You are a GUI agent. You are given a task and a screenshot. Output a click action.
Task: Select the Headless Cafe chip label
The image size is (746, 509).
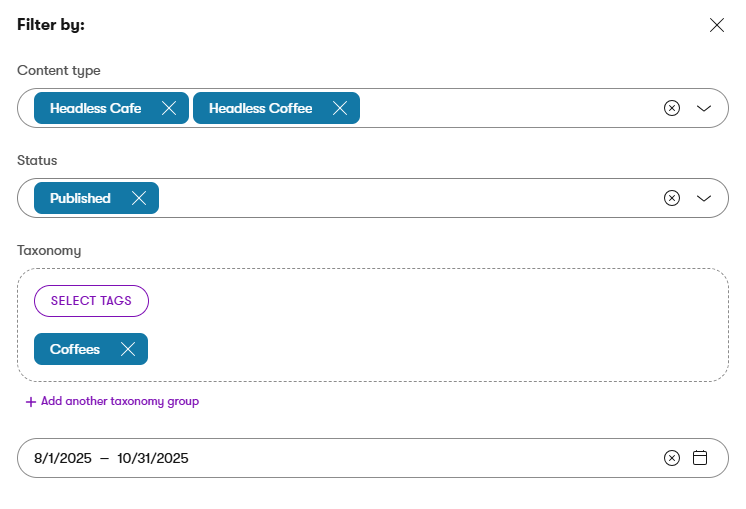(x=95, y=108)
